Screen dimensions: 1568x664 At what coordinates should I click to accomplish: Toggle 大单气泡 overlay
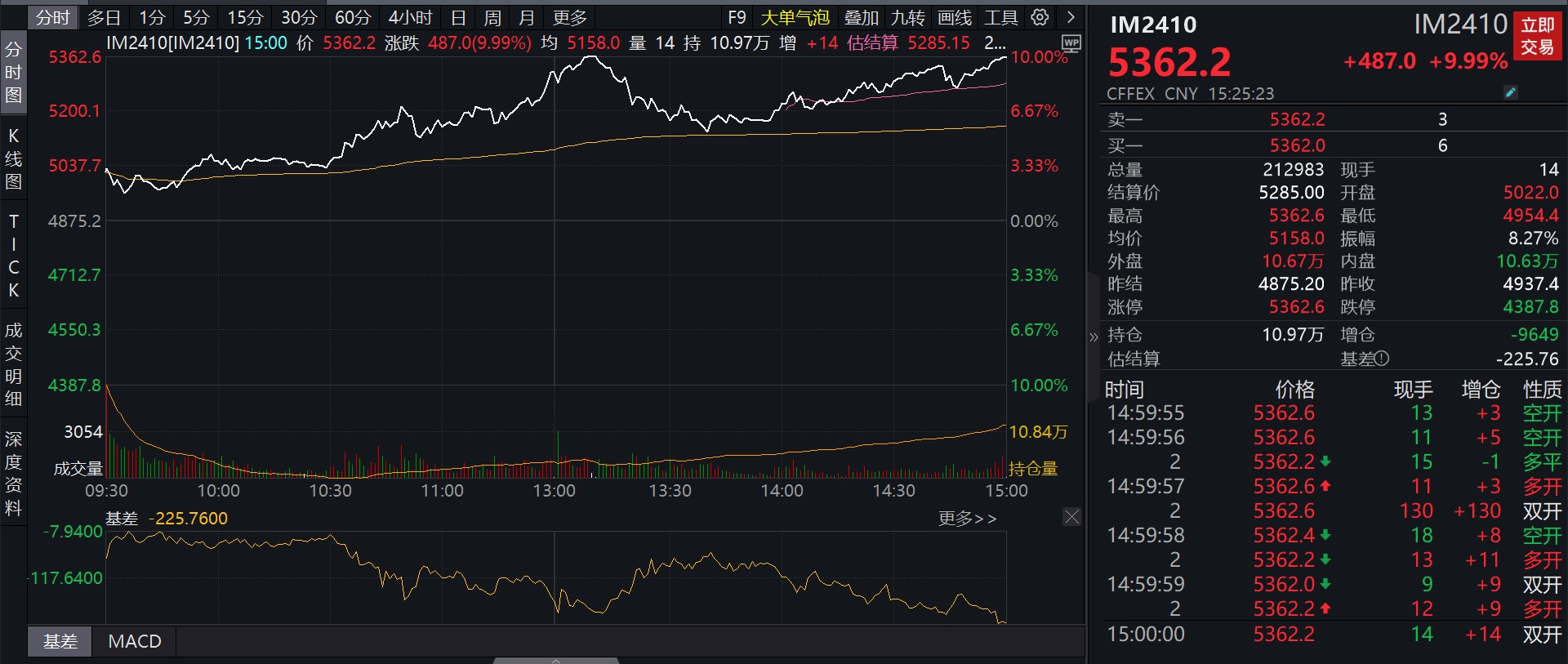795,18
